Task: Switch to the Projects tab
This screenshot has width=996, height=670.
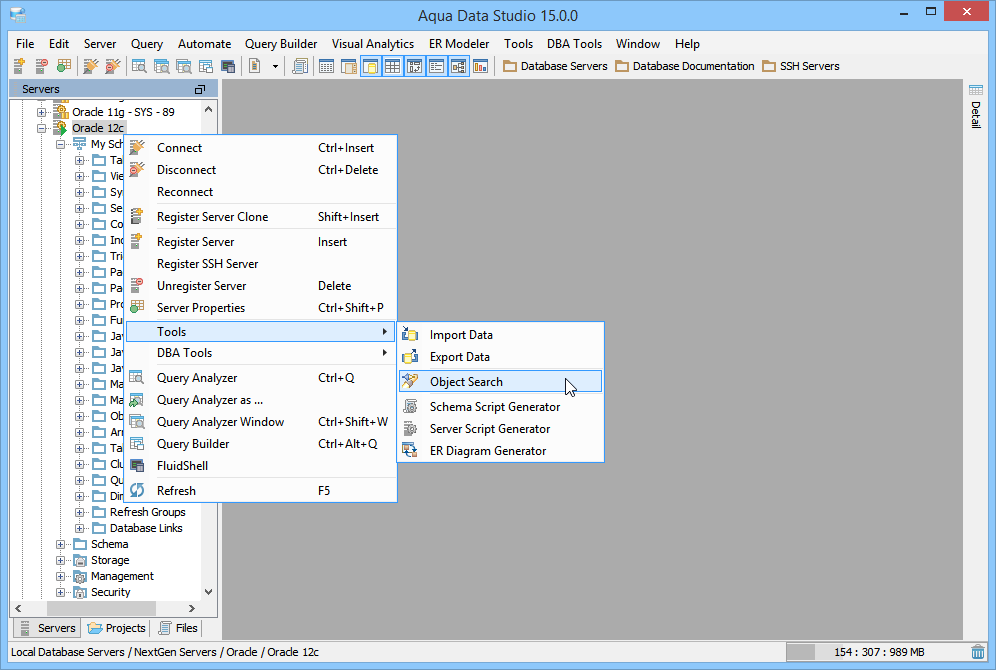Action: click(x=117, y=628)
